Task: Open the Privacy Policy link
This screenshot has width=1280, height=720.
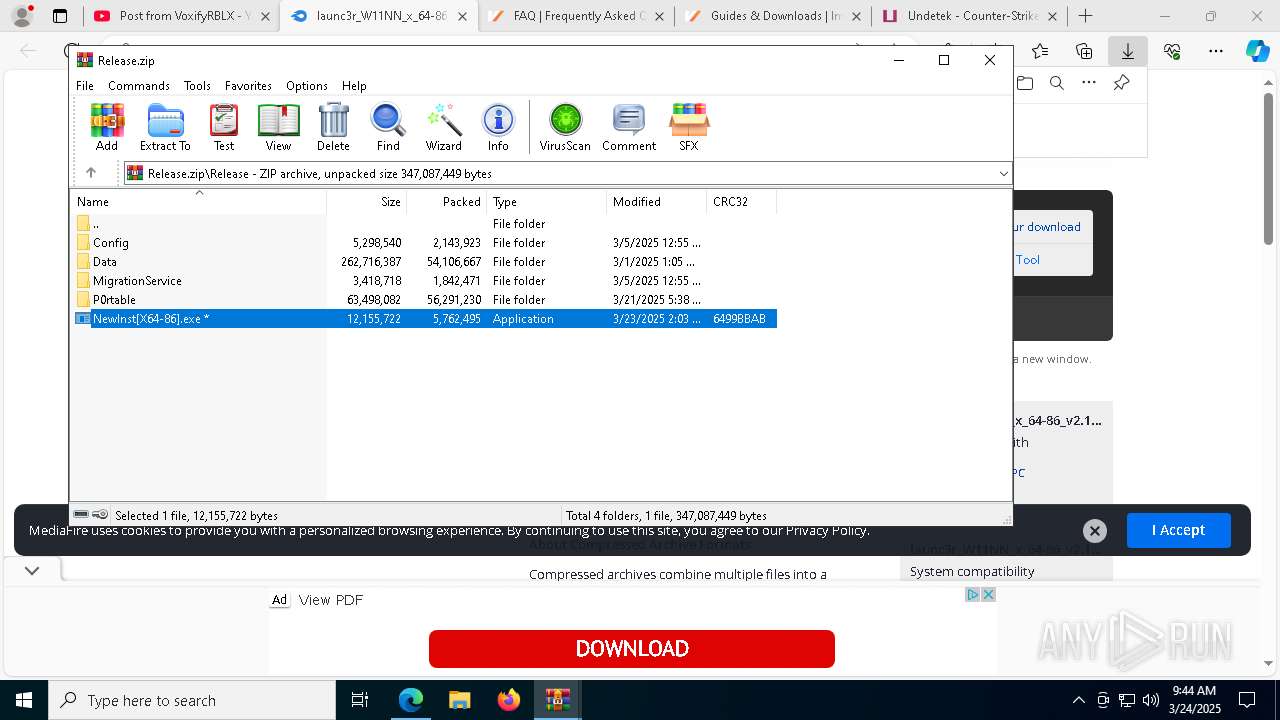Action: pyautogui.click(x=826, y=530)
